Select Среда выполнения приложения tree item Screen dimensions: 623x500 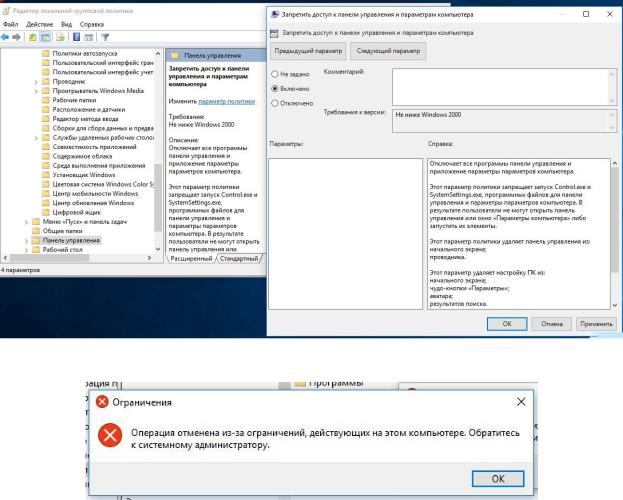tap(99, 165)
